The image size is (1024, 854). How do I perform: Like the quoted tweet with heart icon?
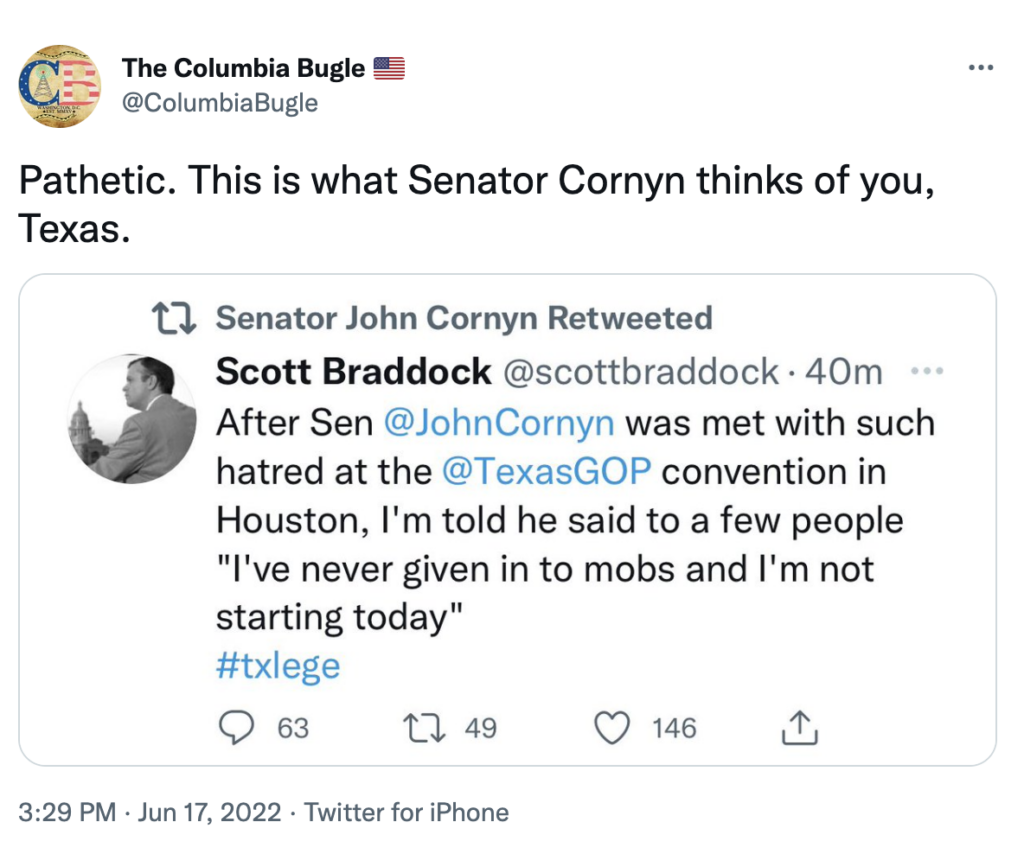pos(611,728)
